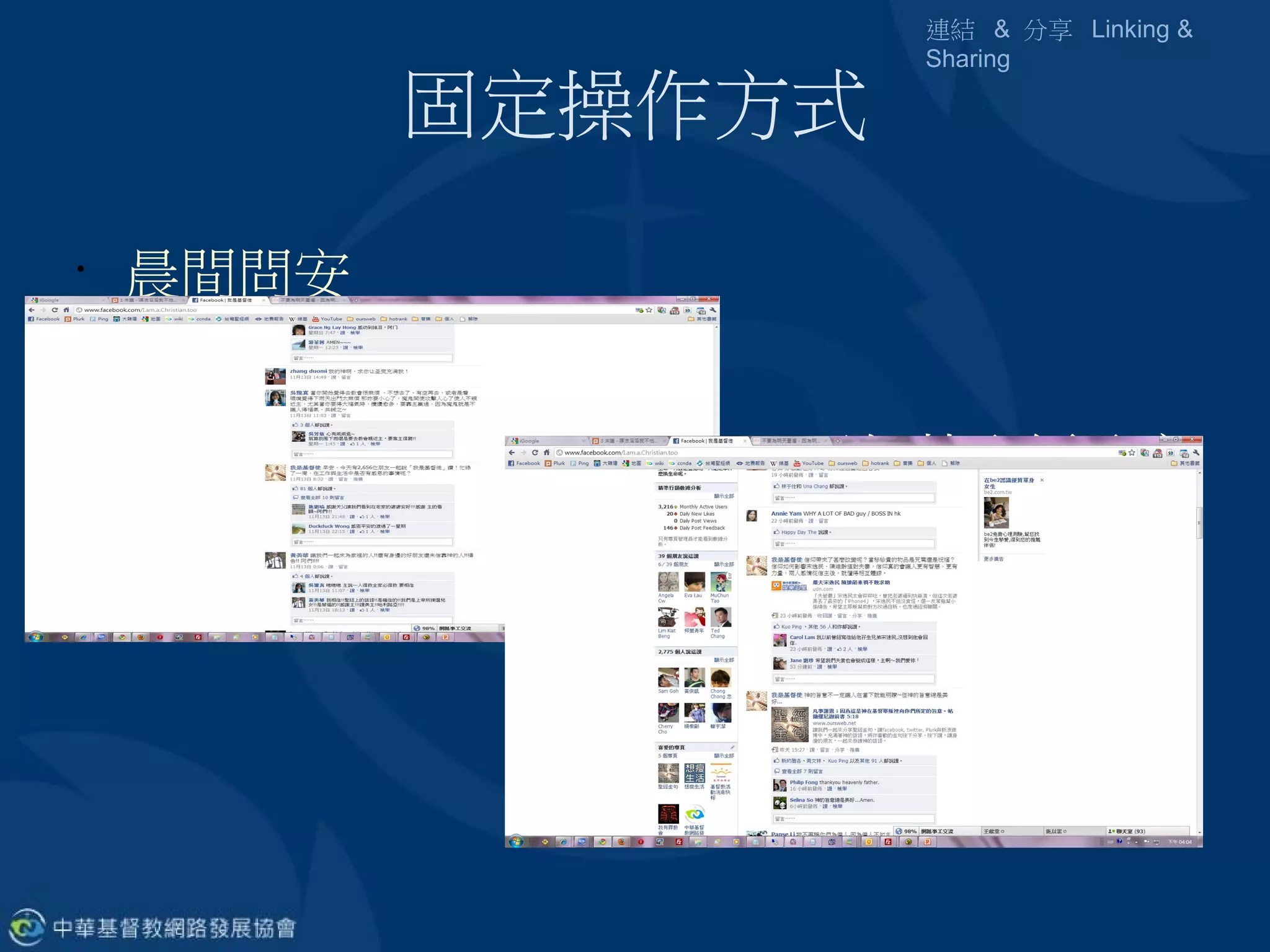The width and height of the screenshot is (1270, 952).
Task: Click the taskbar clock in the front window
Action: pyautogui.click(x=1179, y=842)
